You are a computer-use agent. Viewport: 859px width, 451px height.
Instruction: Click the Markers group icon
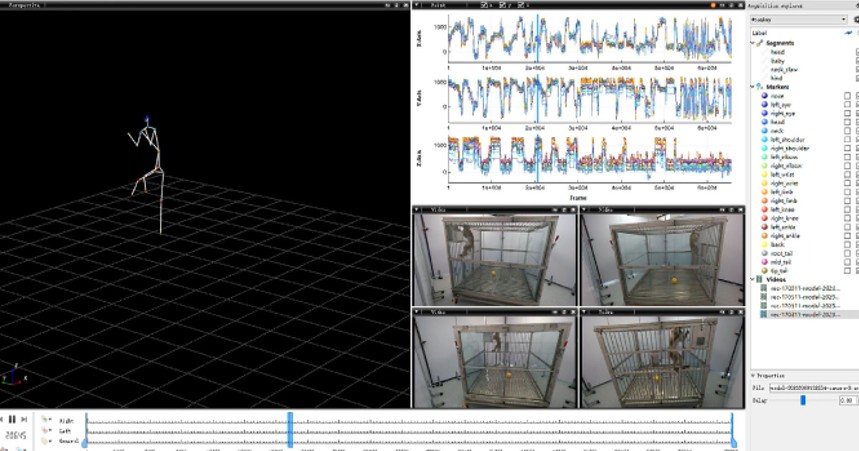point(760,86)
